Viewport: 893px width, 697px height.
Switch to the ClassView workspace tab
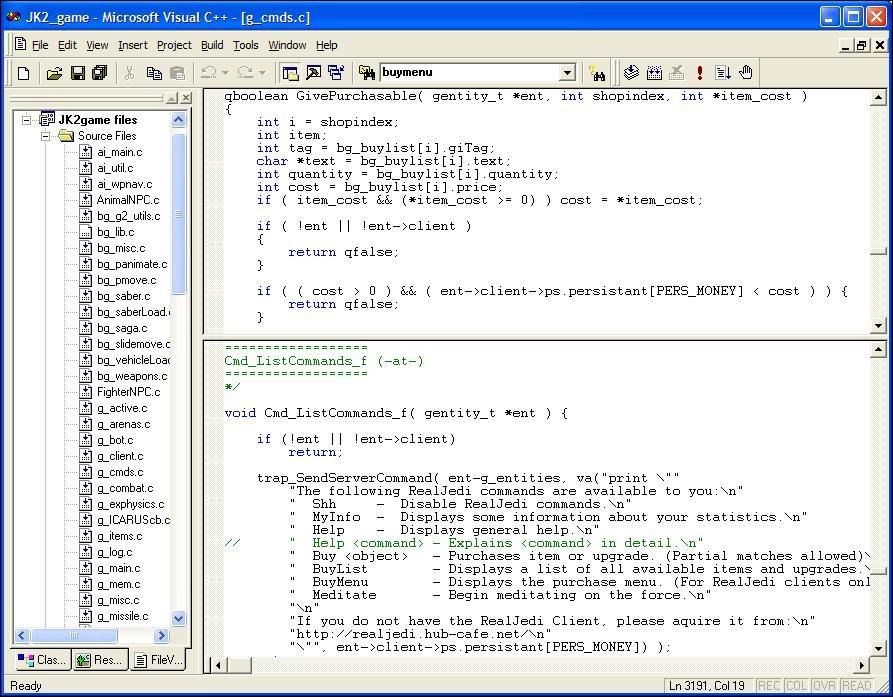pyautogui.click(x=42, y=660)
